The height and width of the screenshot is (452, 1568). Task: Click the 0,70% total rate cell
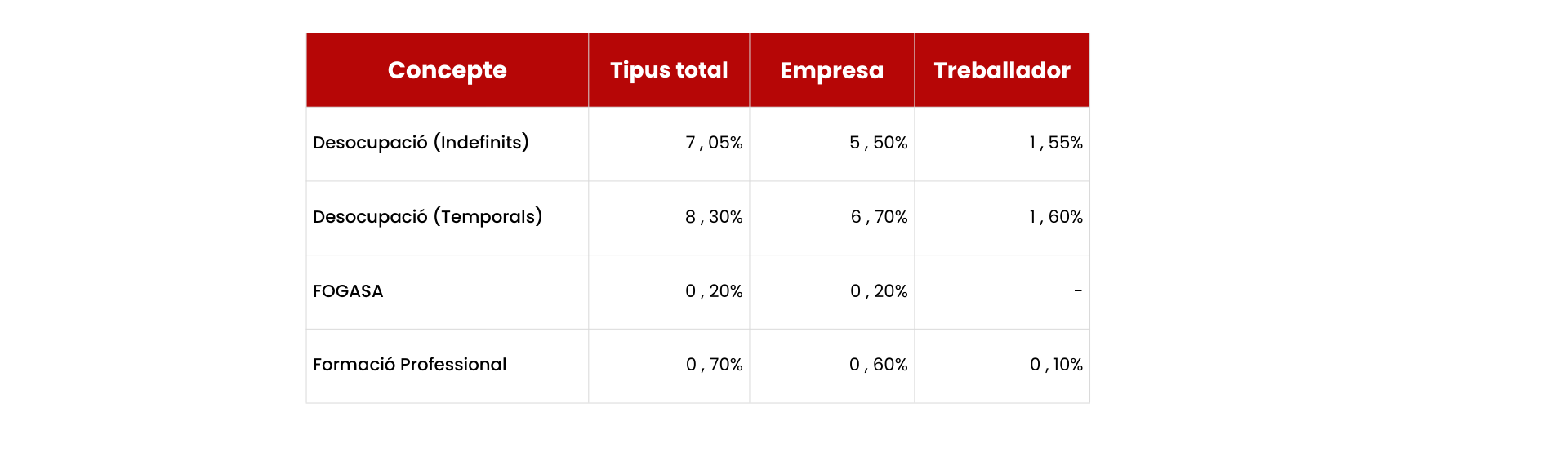point(714,365)
